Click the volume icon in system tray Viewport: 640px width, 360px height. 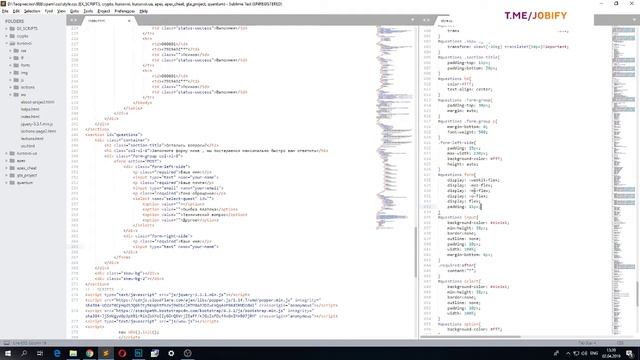click(x=584, y=353)
